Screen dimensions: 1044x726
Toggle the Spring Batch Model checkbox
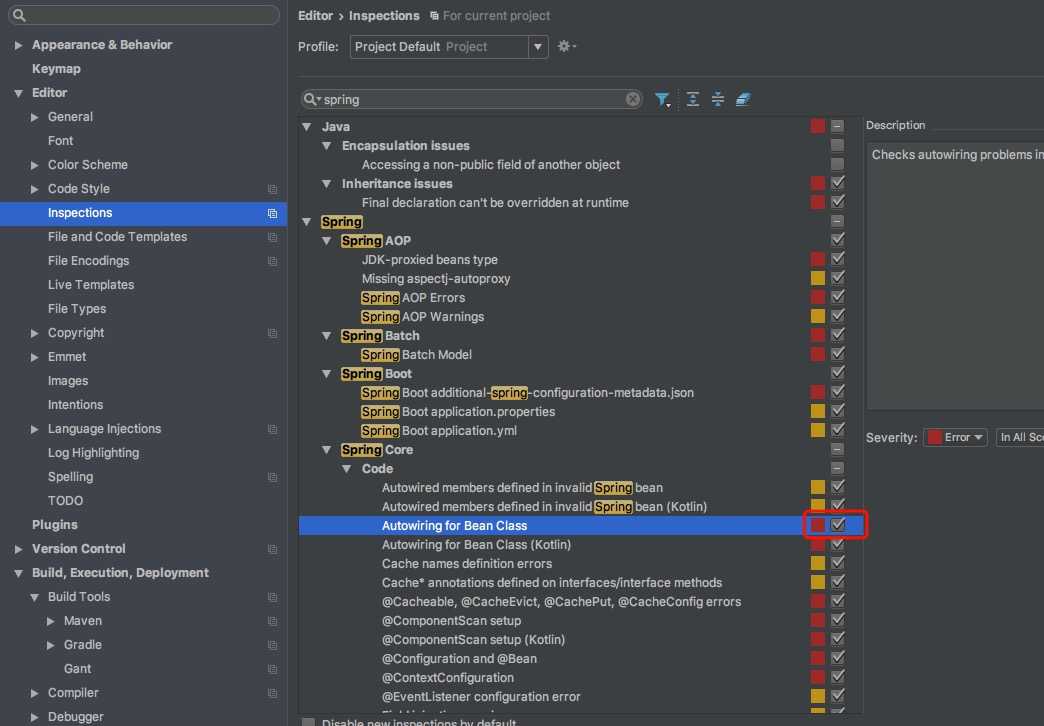pyautogui.click(x=838, y=354)
